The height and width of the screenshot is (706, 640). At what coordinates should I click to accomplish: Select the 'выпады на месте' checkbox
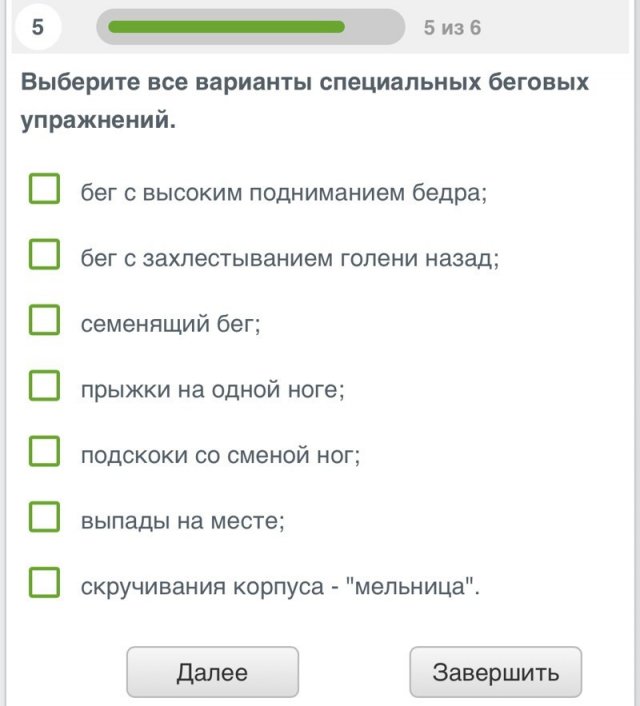click(45, 516)
